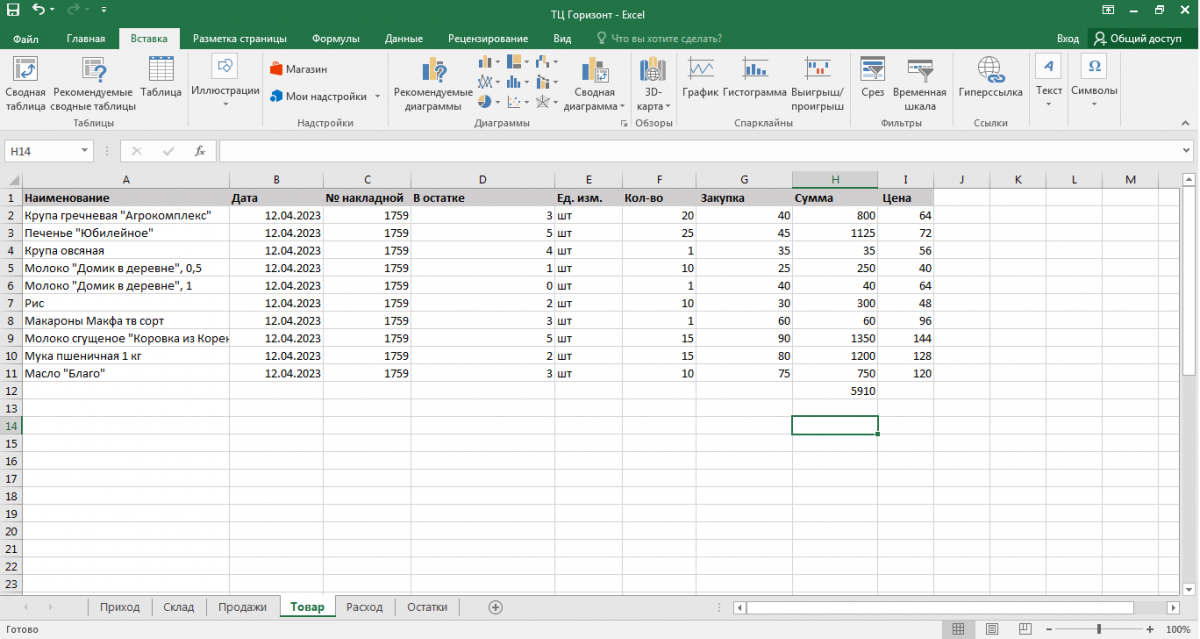Insert a Table (Таблица)
This screenshot has height=639, width=1200.
pyautogui.click(x=161, y=78)
